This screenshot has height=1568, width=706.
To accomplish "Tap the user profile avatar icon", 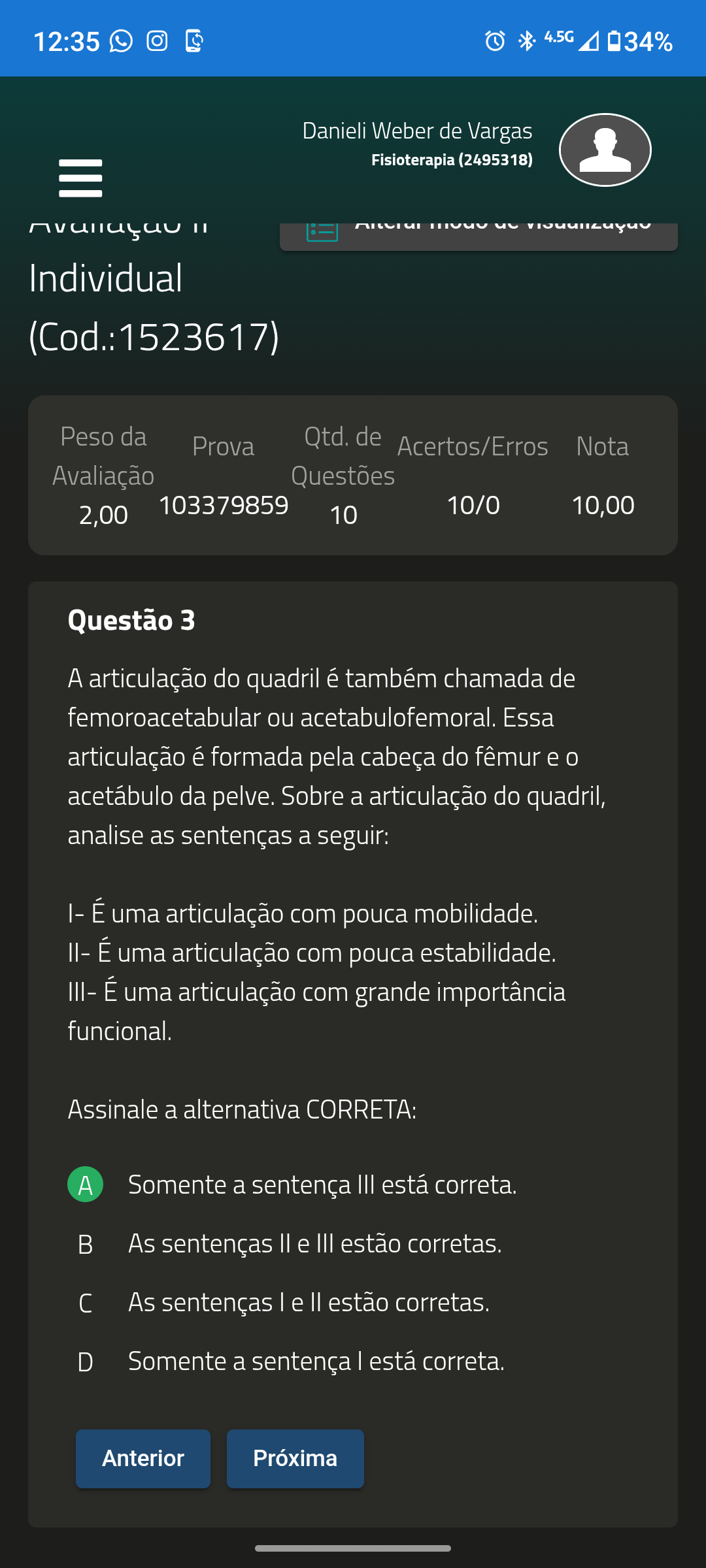I will click(x=605, y=150).
